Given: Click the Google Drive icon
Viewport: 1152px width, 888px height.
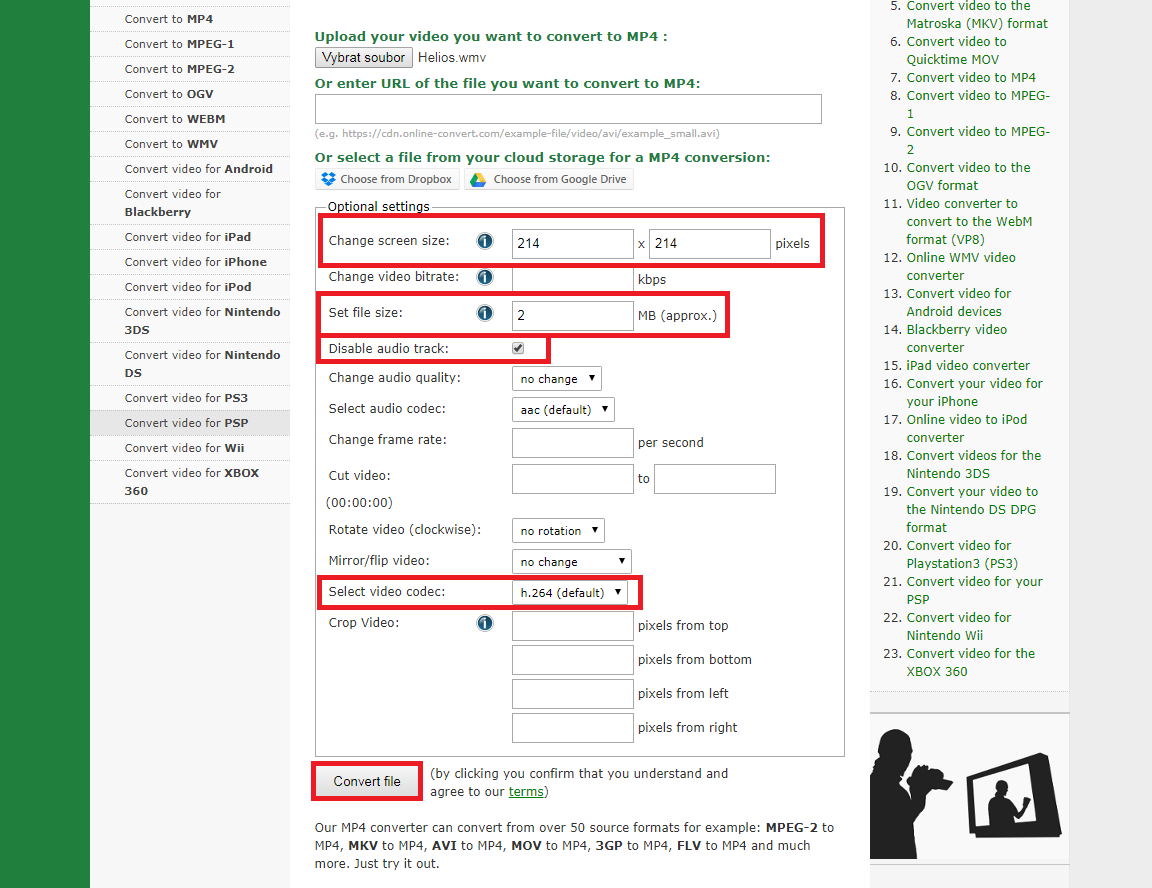Looking at the screenshot, I should pyautogui.click(x=478, y=180).
